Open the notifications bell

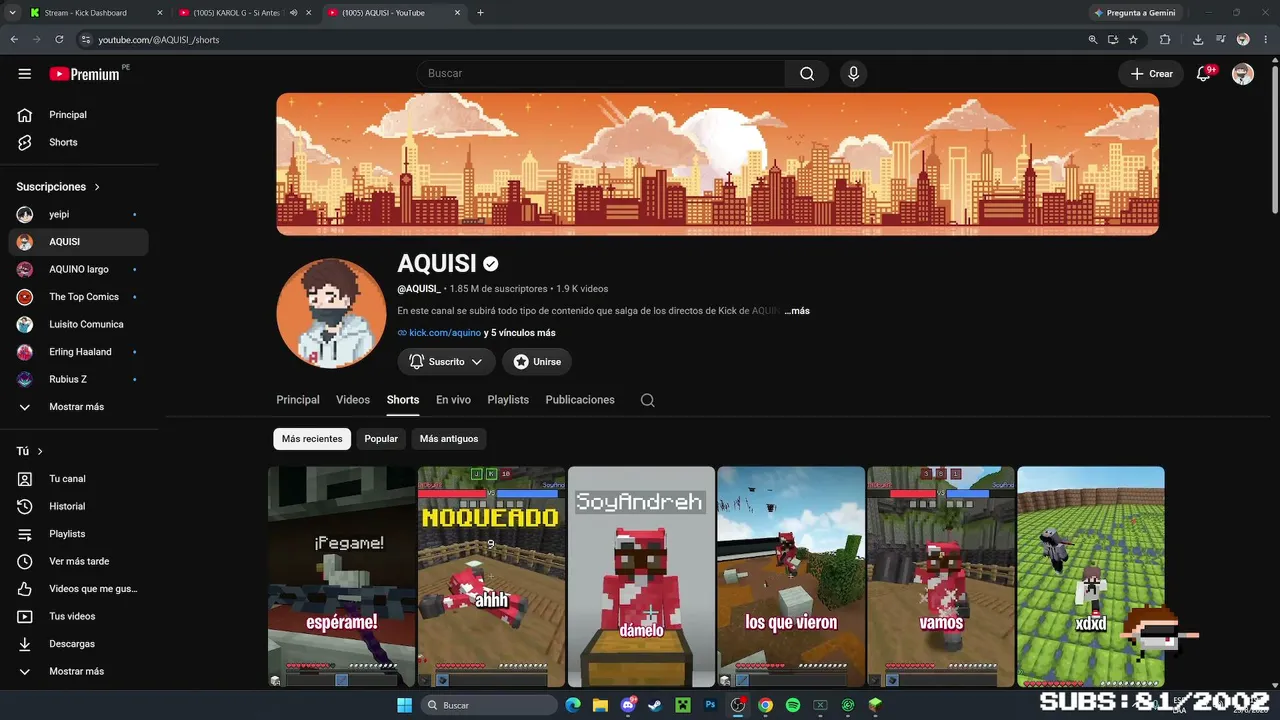(1205, 74)
